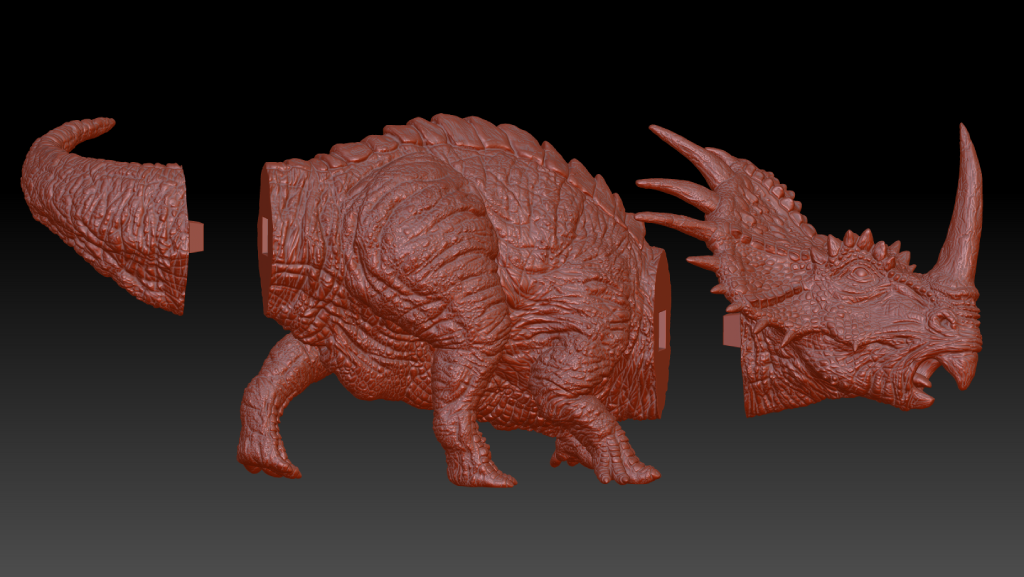This screenshot has width=1024, height=577.
Task: Click the connector peg on the head piece
Action: coord(732,330)
